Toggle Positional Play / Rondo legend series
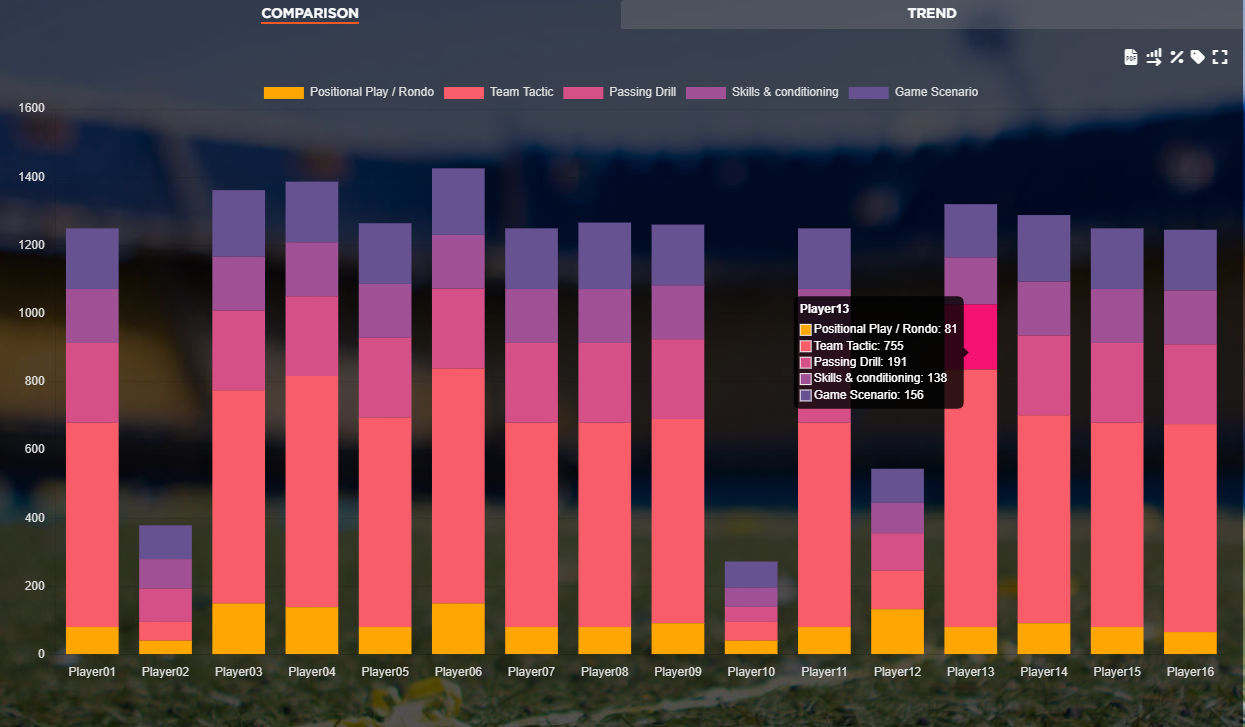 tap(371, 92)
